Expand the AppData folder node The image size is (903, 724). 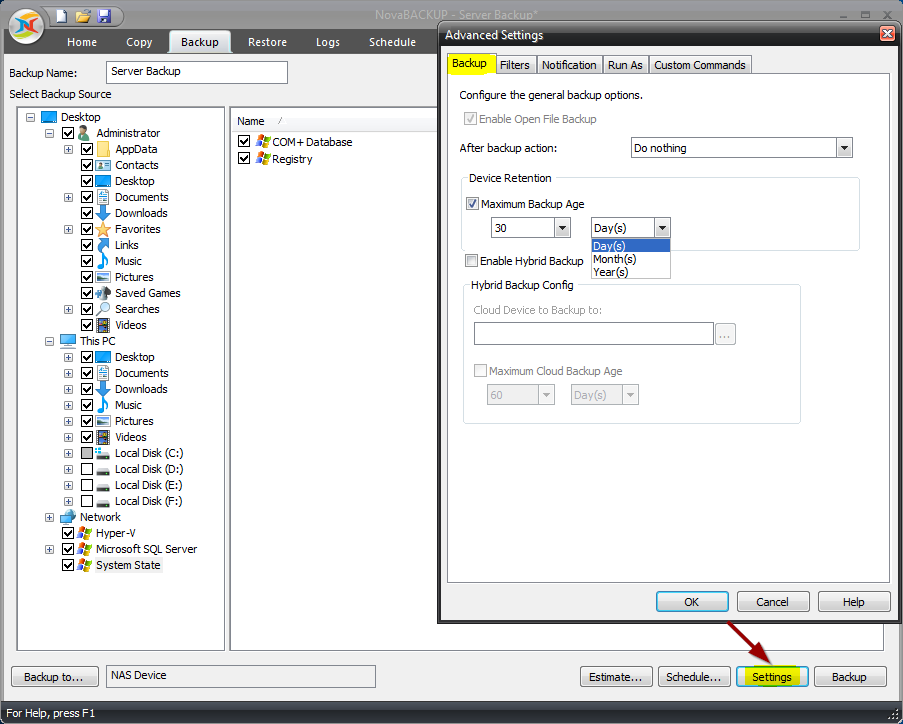tap(69, 149)
